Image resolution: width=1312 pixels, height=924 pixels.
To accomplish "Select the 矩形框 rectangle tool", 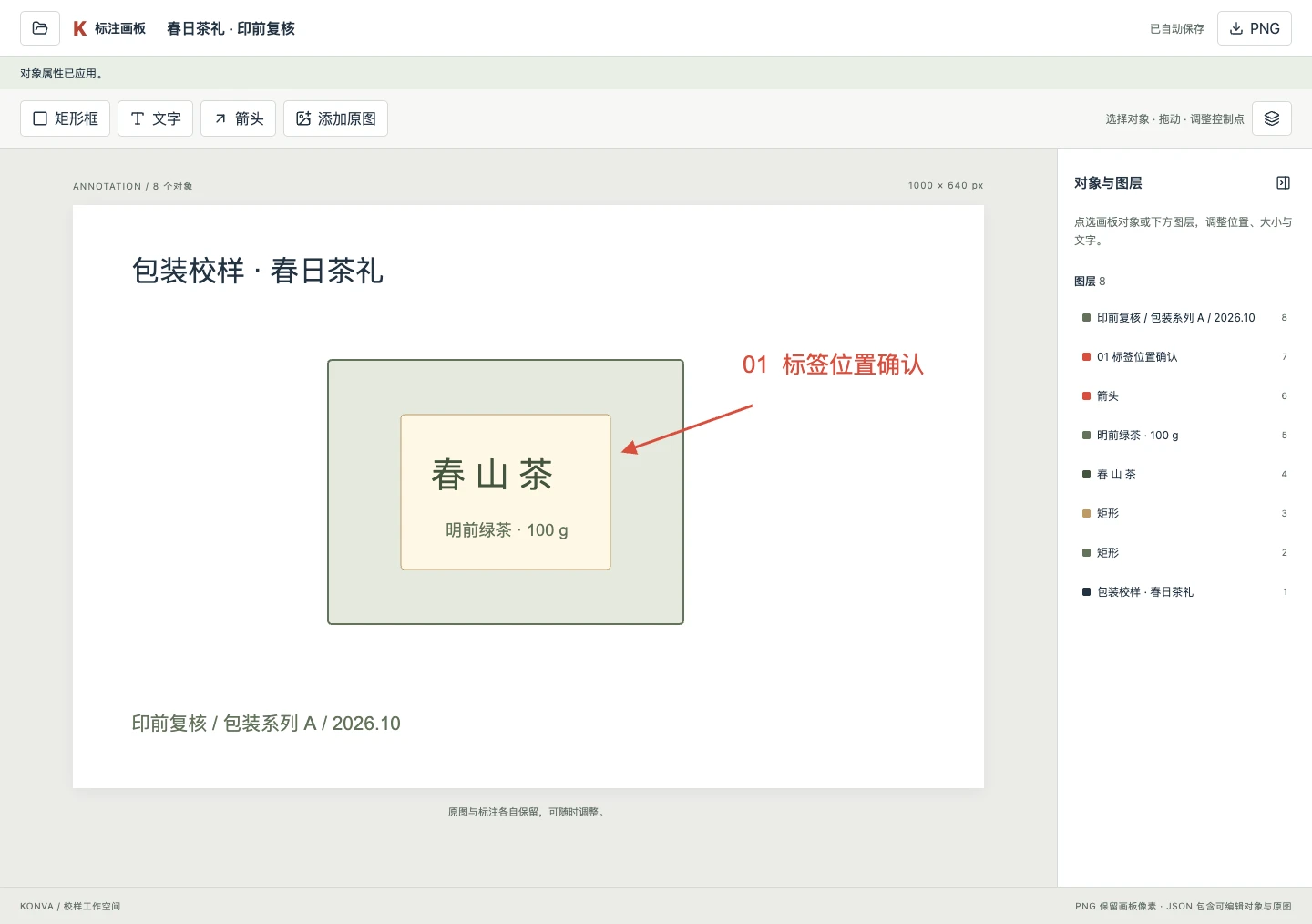I will tap(66, 118).
